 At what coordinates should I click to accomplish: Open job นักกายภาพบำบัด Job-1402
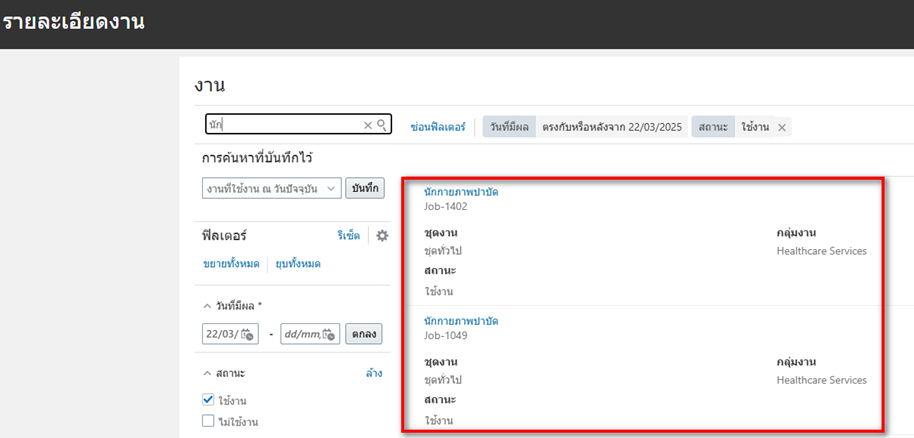461,191
